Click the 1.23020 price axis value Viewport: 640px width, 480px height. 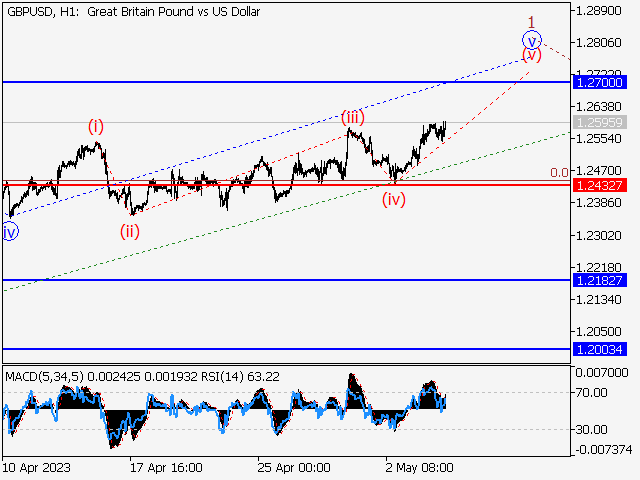pyautogui.click(x=598, y=236)
